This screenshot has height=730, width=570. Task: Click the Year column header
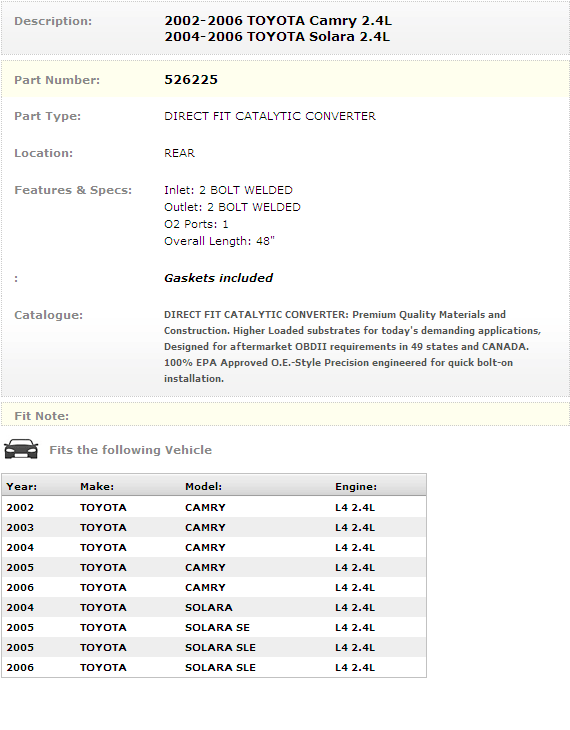coord(21,487)
